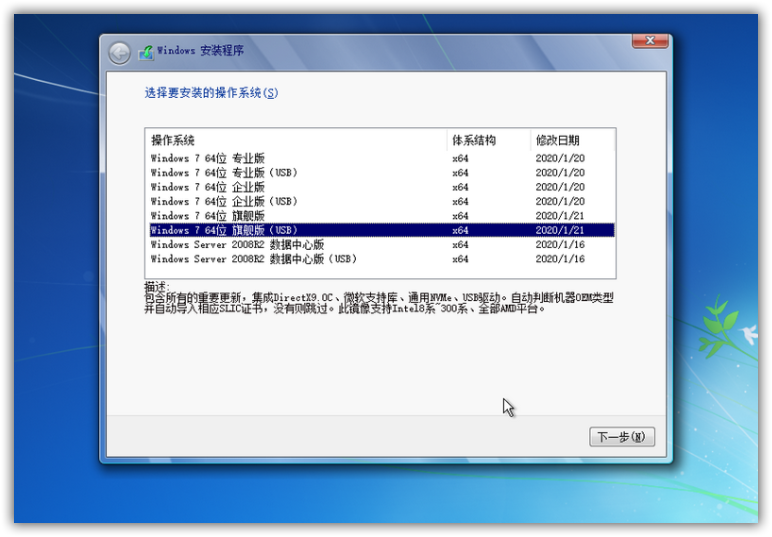Select Windows 7 64位 专业版 (USB) row
This screenshot has height=537, width=772.
(x=382, y=173)
